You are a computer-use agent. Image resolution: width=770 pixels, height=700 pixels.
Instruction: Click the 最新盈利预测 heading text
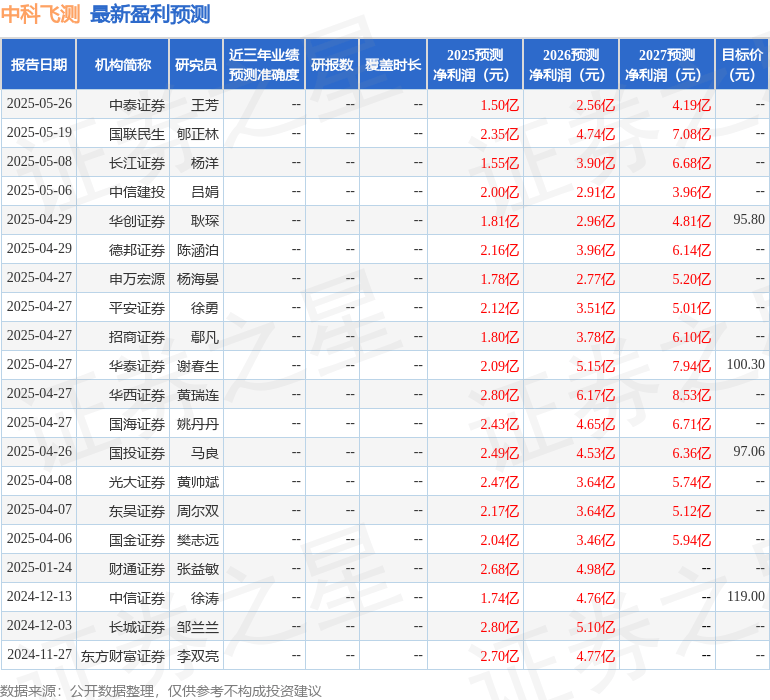click(150, 14)
